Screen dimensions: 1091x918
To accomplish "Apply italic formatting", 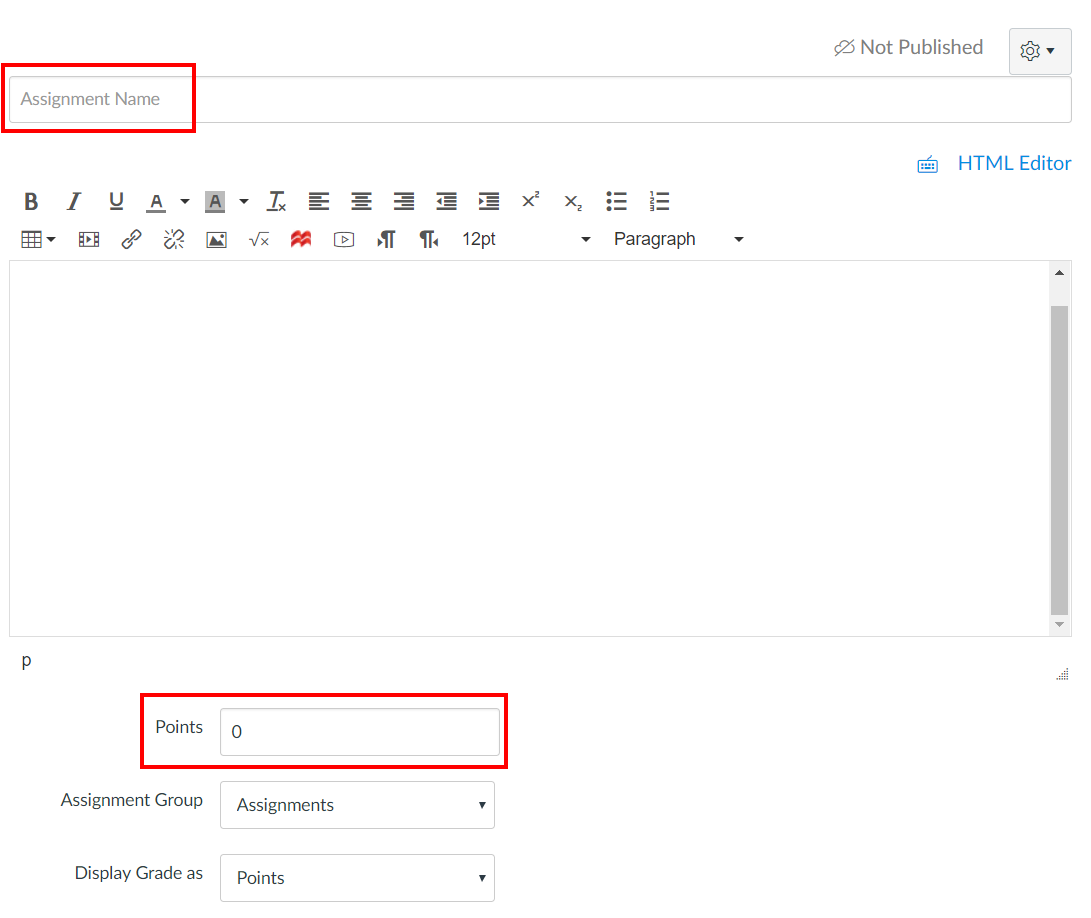I will 74,201.
